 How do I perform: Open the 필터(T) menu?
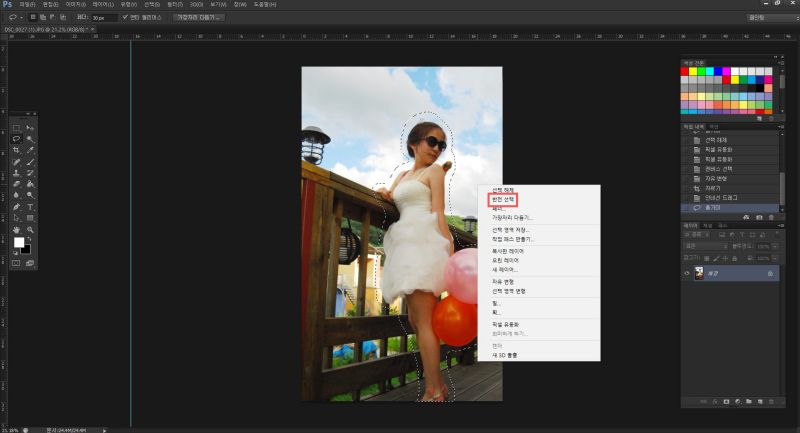[174, 4]
